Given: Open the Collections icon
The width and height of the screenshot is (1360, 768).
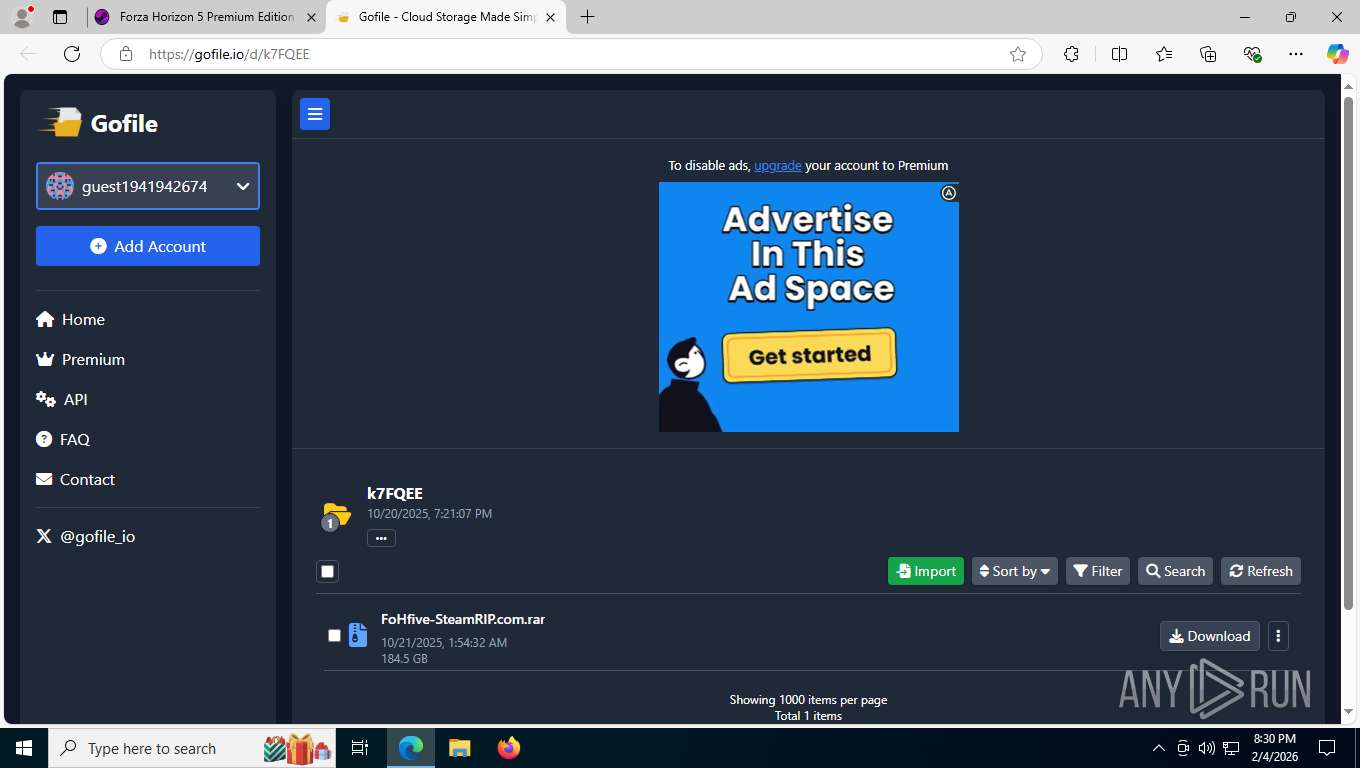Looking at the screenshot, I should click(x=1208, y=54).
